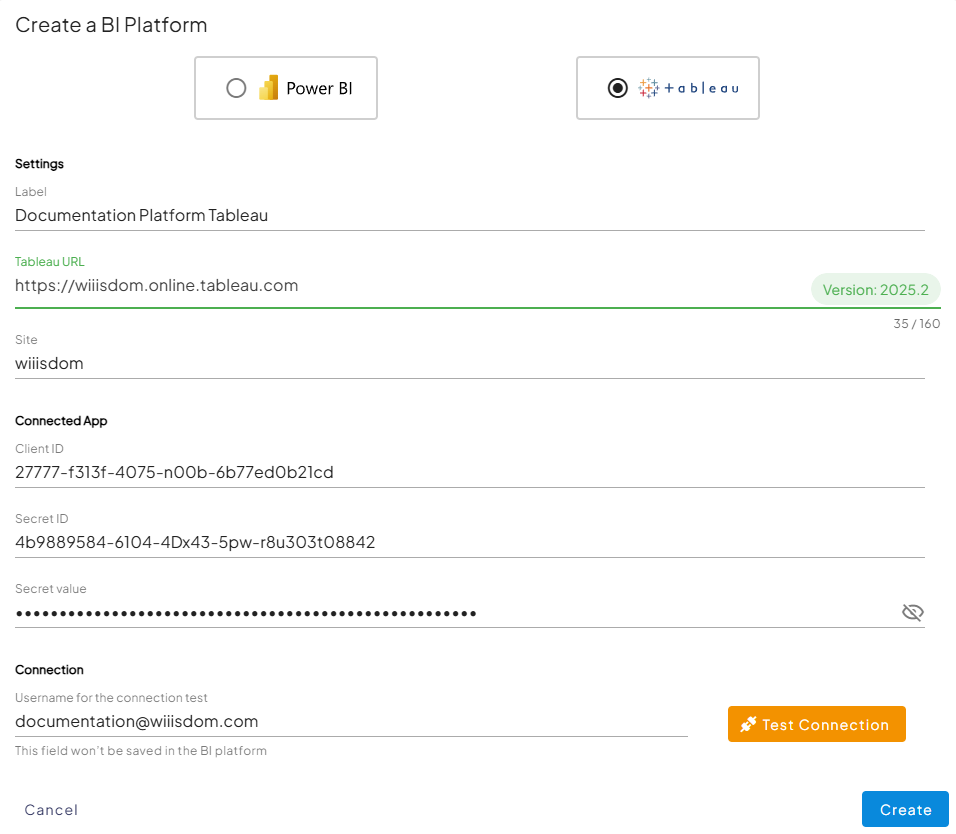Click the 35 / 160 character counter
Viewport: 956px width, 834px height.
coord(916,324)
